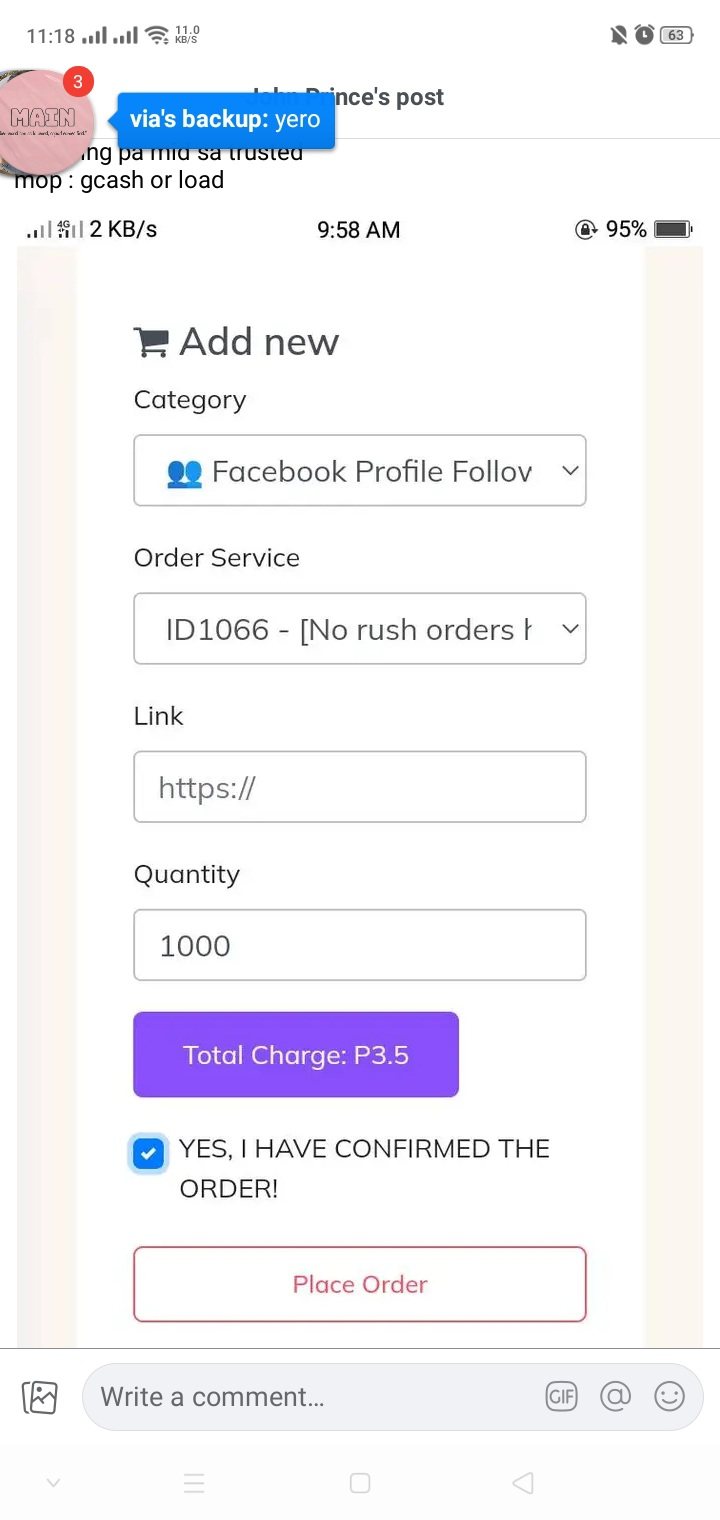Expand the Category dropdown
Image resolution: width=720 pixels, height=1520 pixels.
pos(360,470)
